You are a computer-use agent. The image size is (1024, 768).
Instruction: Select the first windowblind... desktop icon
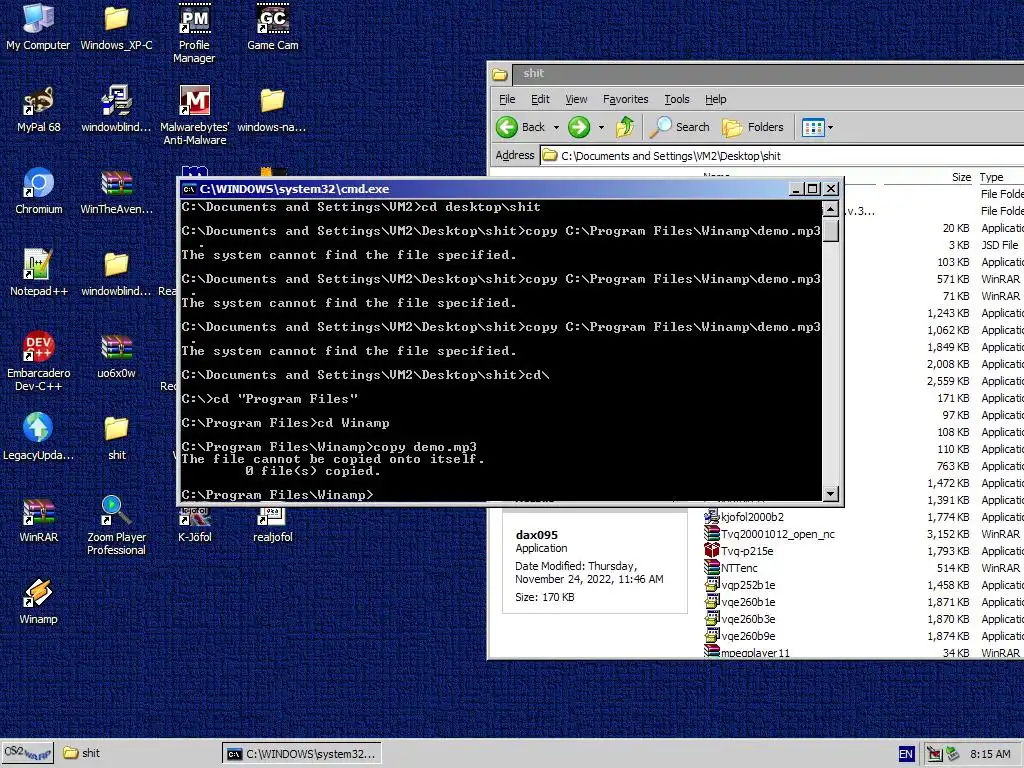(x=116, y=110)
